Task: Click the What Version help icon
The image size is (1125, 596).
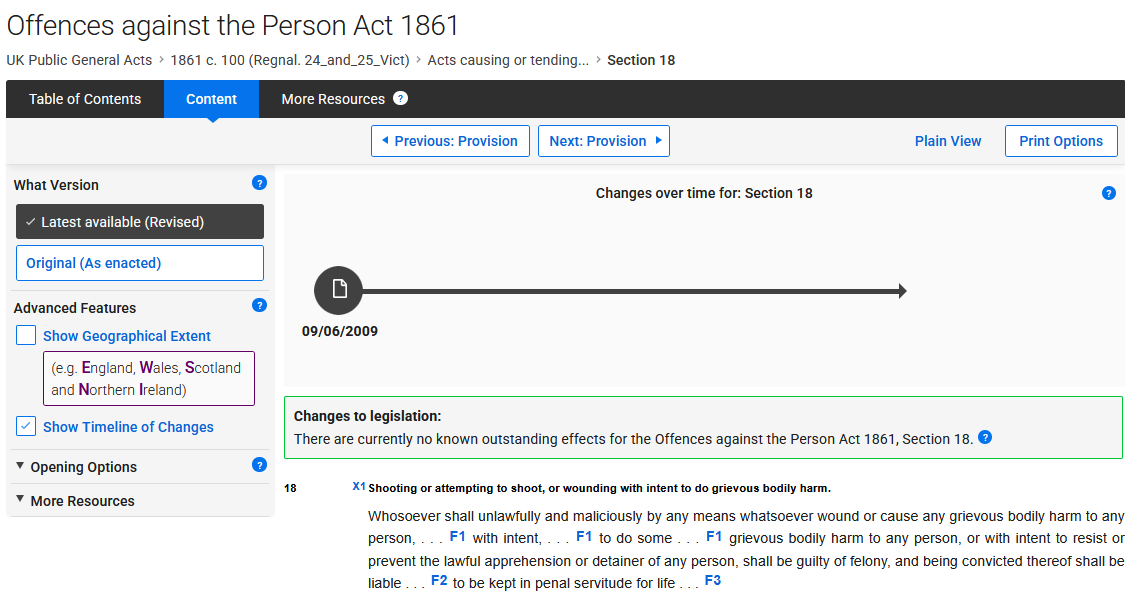Action: [259, 183]
